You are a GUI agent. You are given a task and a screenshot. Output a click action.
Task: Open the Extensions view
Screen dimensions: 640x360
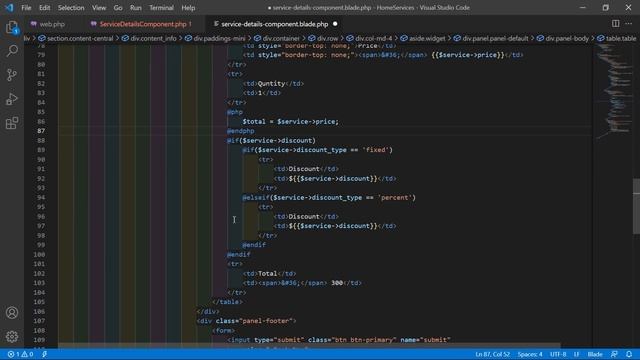(12, 123)
